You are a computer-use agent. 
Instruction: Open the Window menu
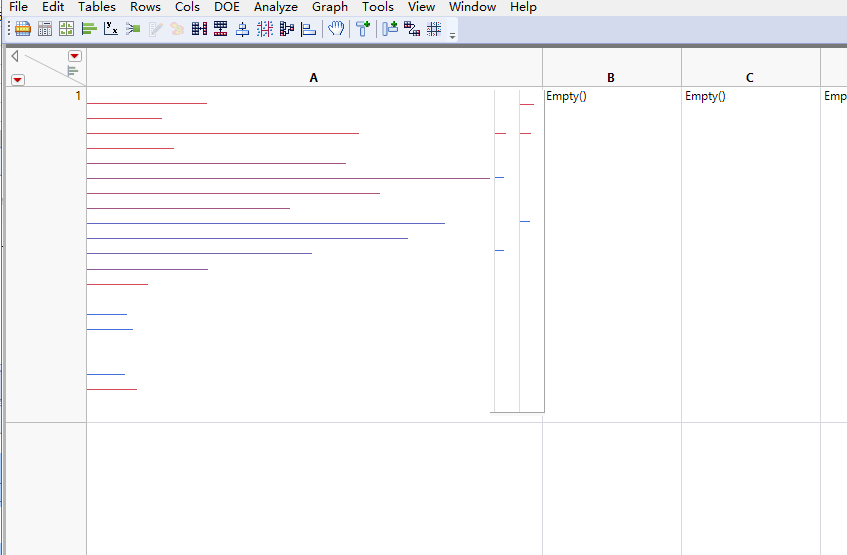click(x=473, y=7)
